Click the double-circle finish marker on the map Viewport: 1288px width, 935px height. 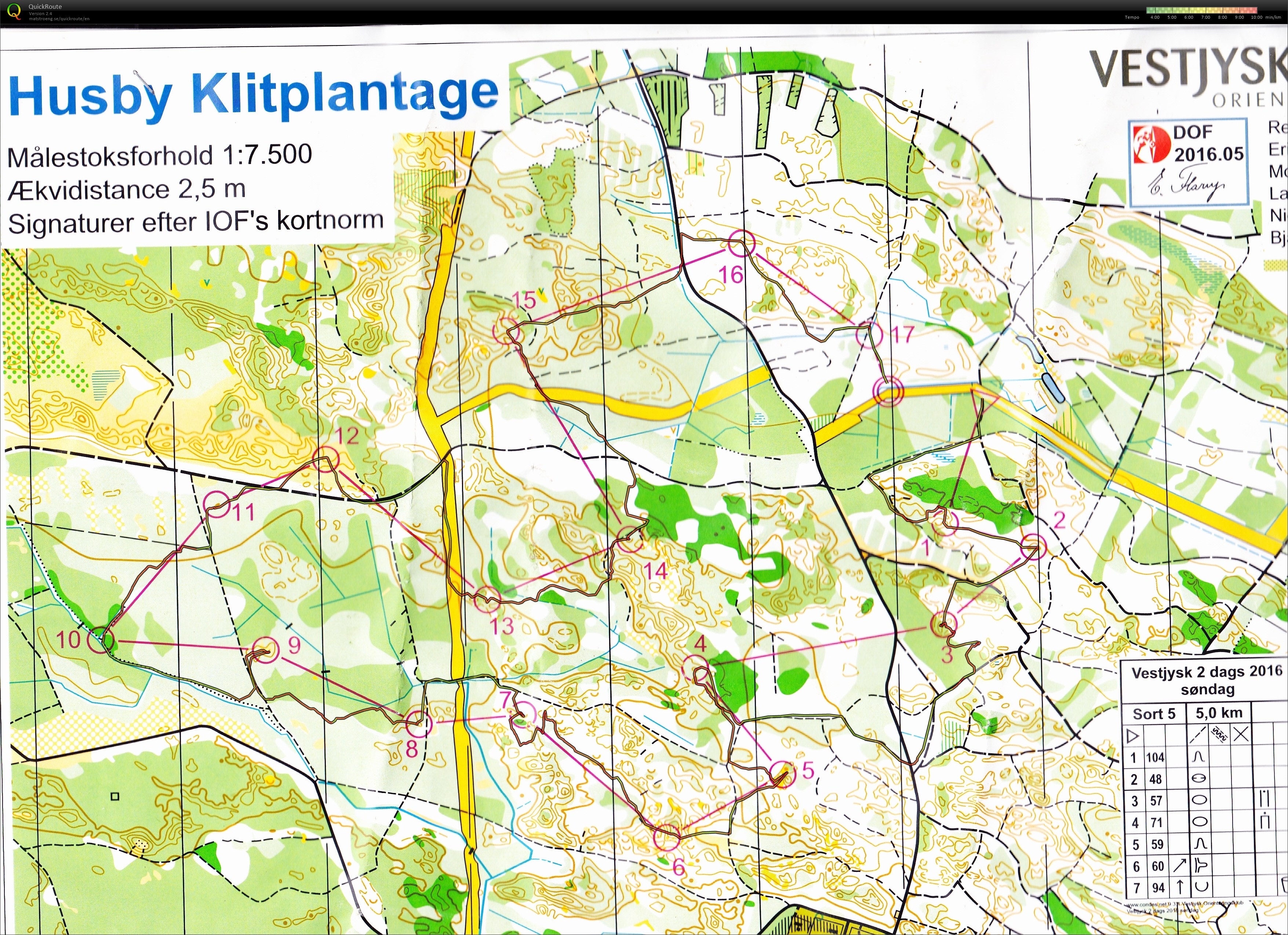coord(888,391)
